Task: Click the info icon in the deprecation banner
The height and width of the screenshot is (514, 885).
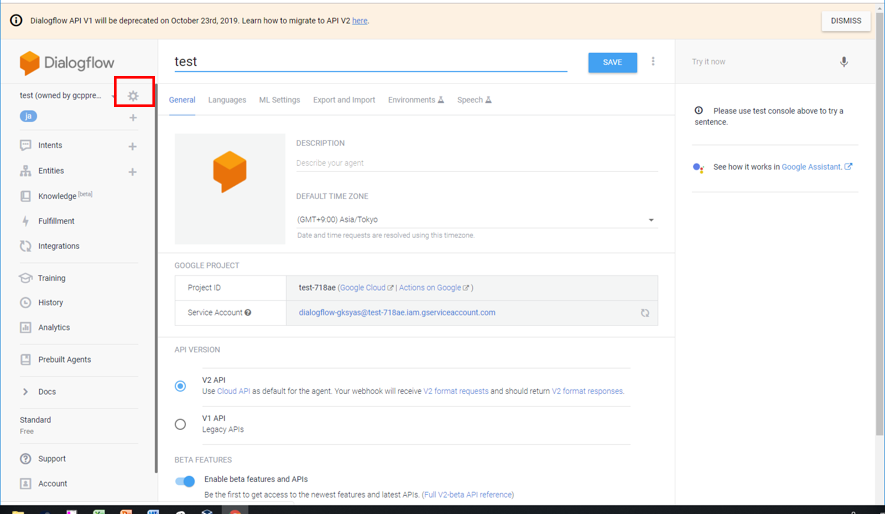Action: [16, 20]
